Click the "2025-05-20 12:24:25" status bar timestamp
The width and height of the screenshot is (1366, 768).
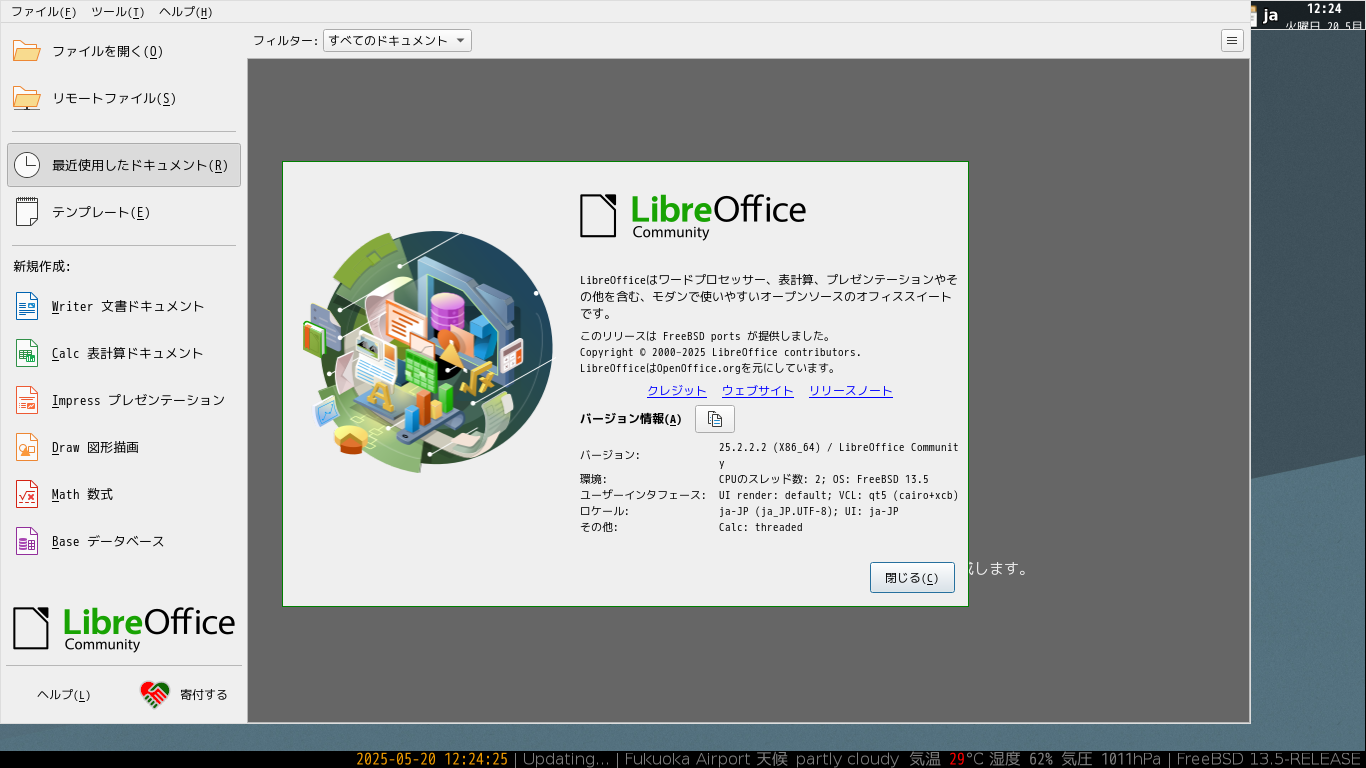[432, 759]
